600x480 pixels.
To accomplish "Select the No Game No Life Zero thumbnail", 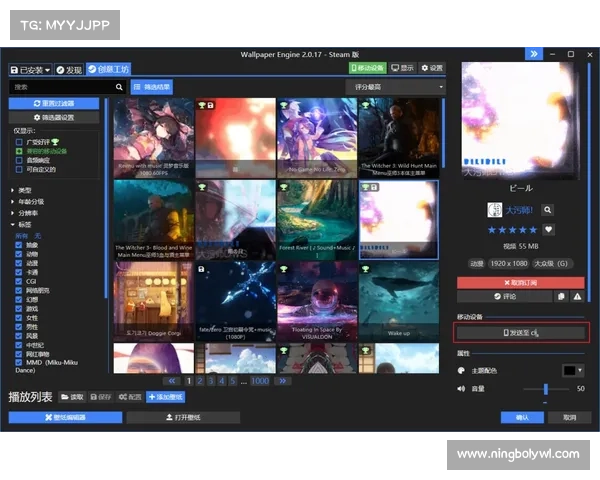I will [317, 138].
